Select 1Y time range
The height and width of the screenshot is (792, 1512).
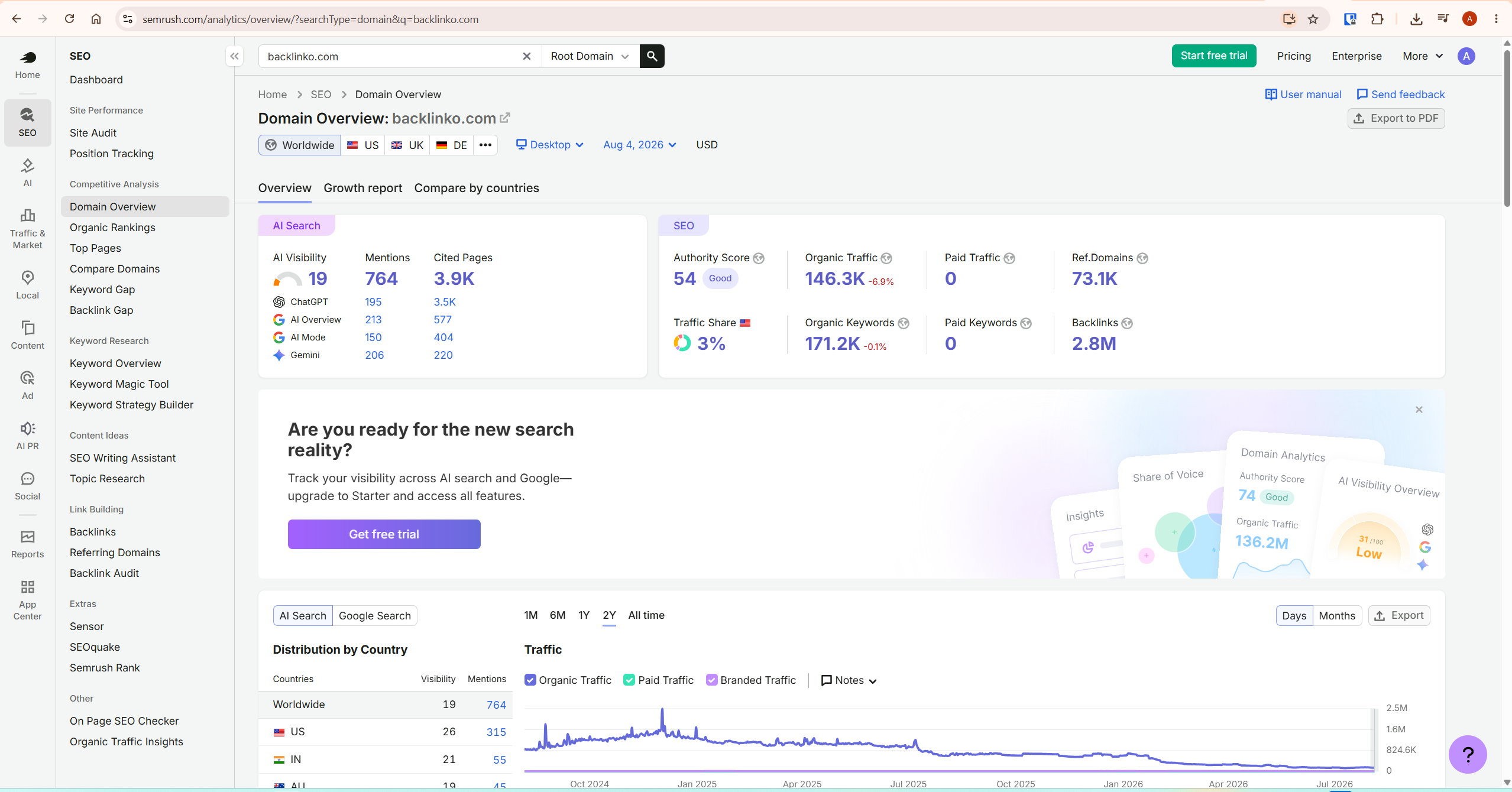click(x=584, y=615)
